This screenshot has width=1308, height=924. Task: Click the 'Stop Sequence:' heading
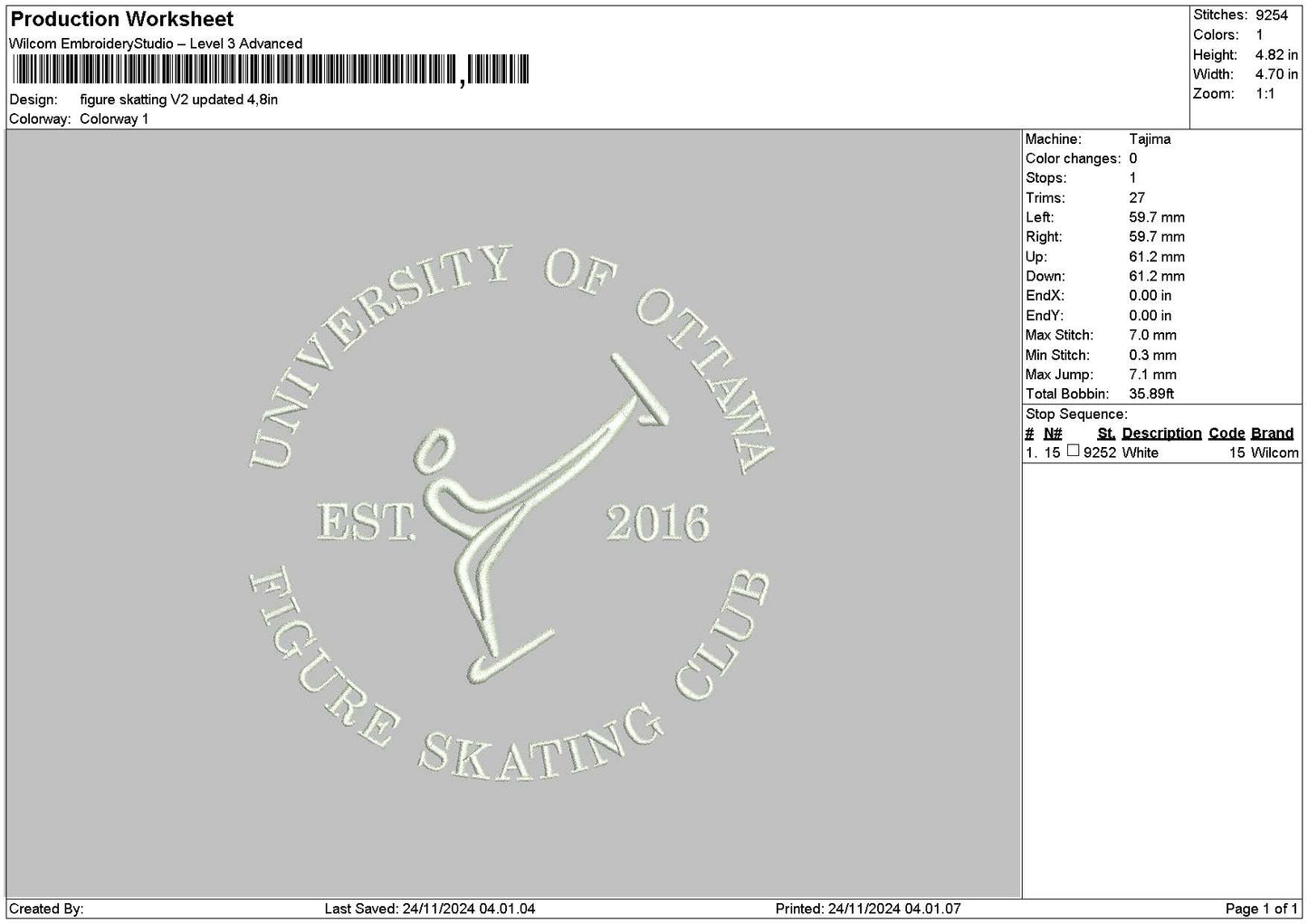click(x=1076, y=414)
